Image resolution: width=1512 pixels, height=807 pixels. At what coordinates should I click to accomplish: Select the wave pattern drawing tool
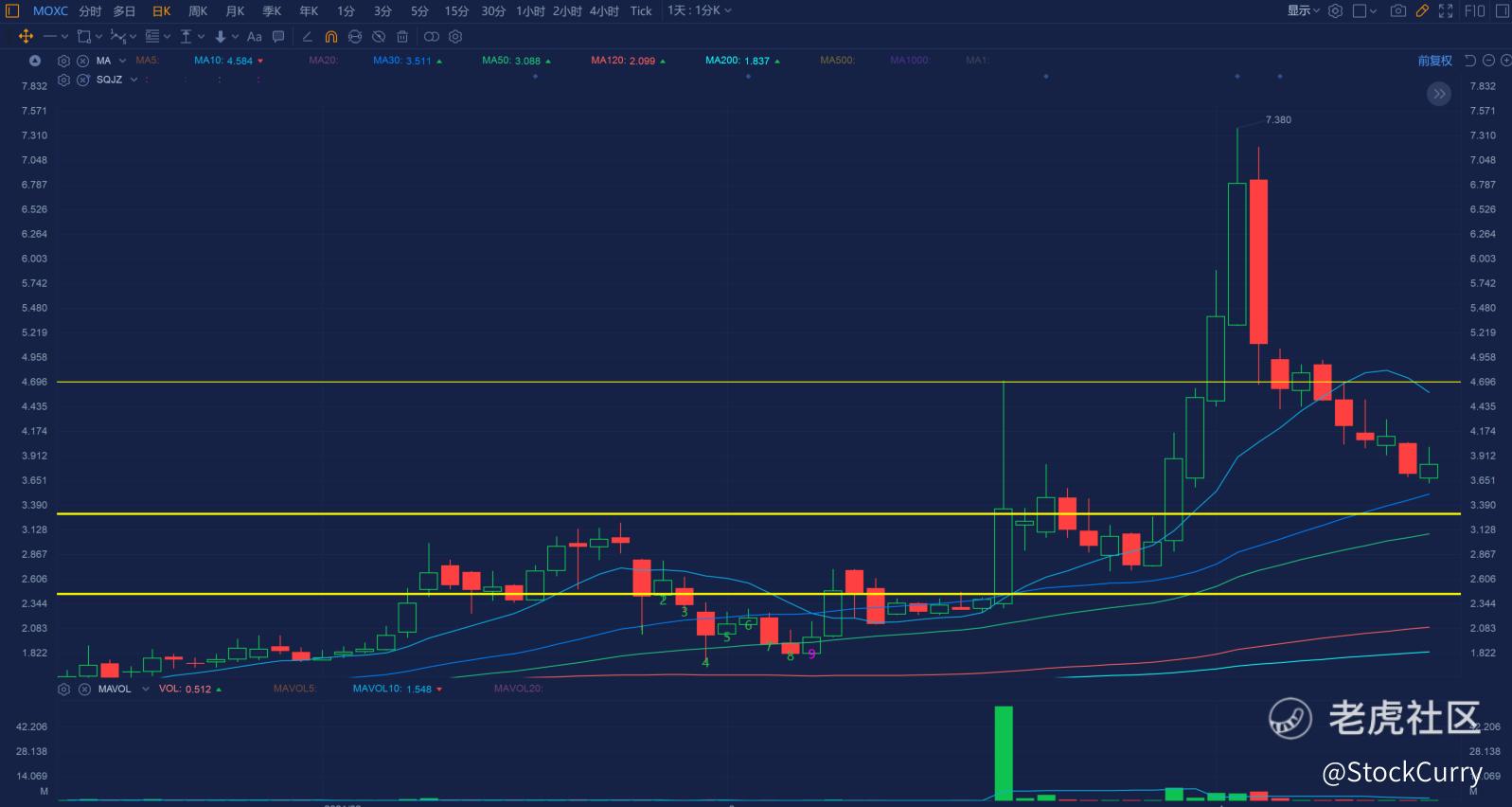point(117,37)
